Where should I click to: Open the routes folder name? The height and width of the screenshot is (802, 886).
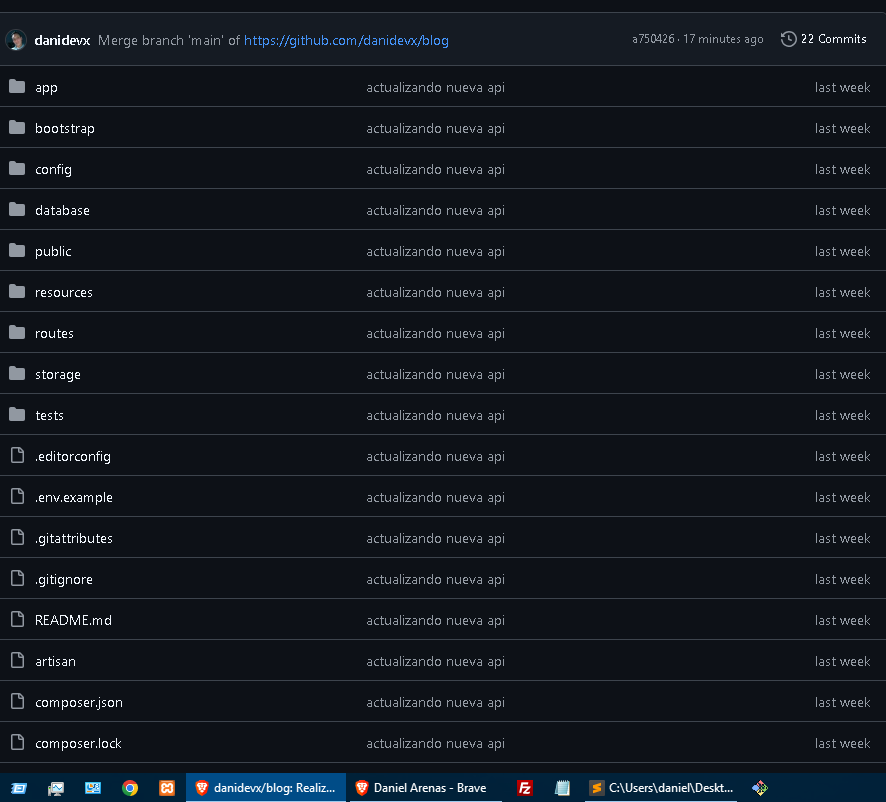[x=54, y=333]
